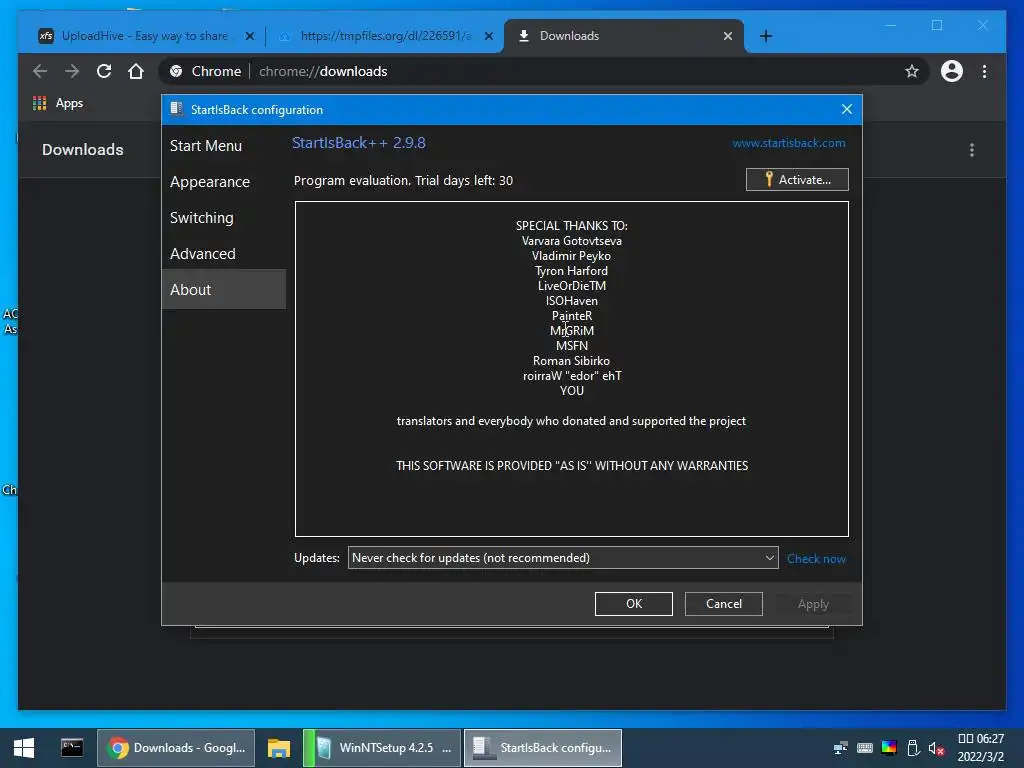The image size is (1024, 768).
Task: Close the UploadHive tab
Action: coord(249,36)
